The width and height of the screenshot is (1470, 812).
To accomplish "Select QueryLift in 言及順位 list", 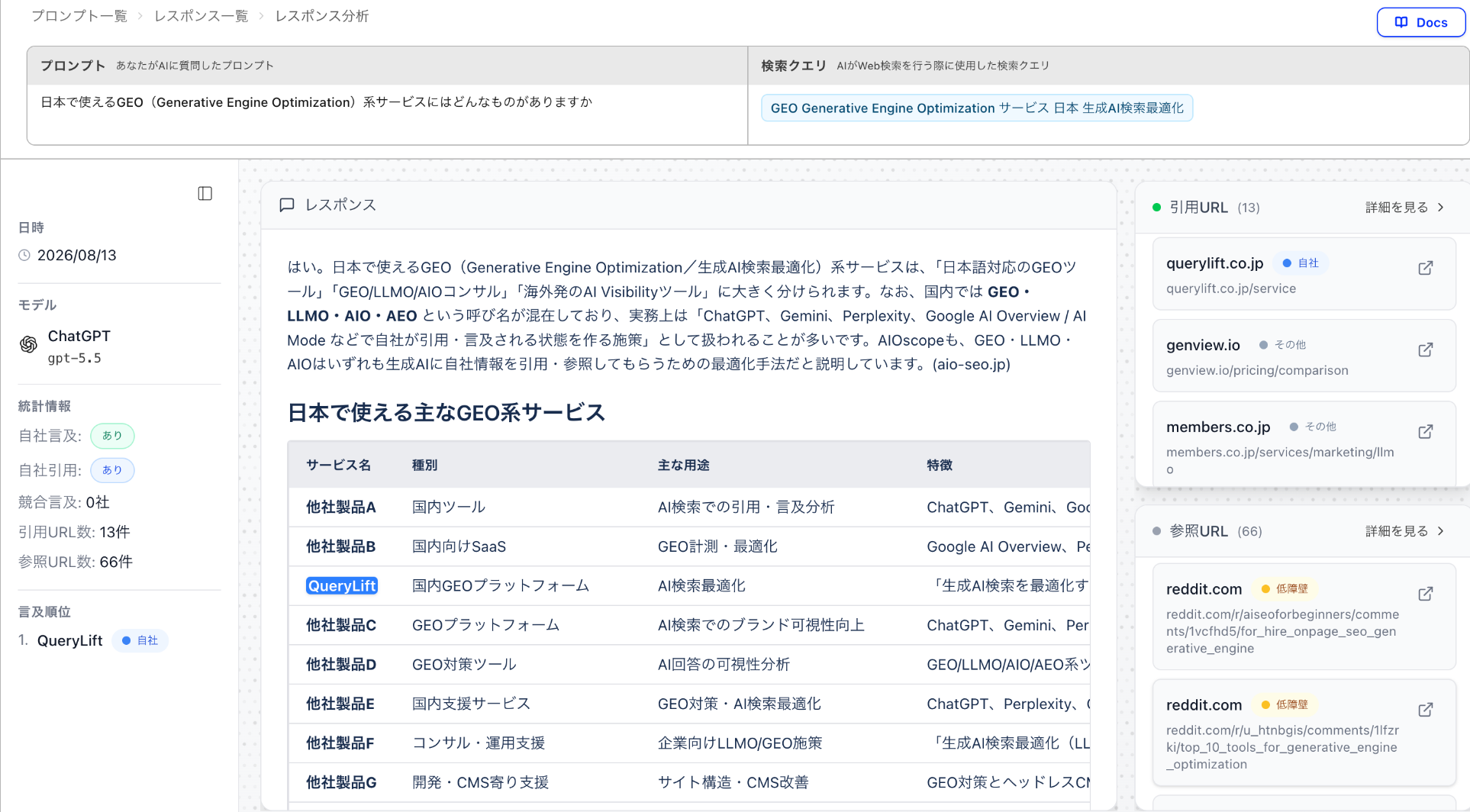I will tap(70, 641).
